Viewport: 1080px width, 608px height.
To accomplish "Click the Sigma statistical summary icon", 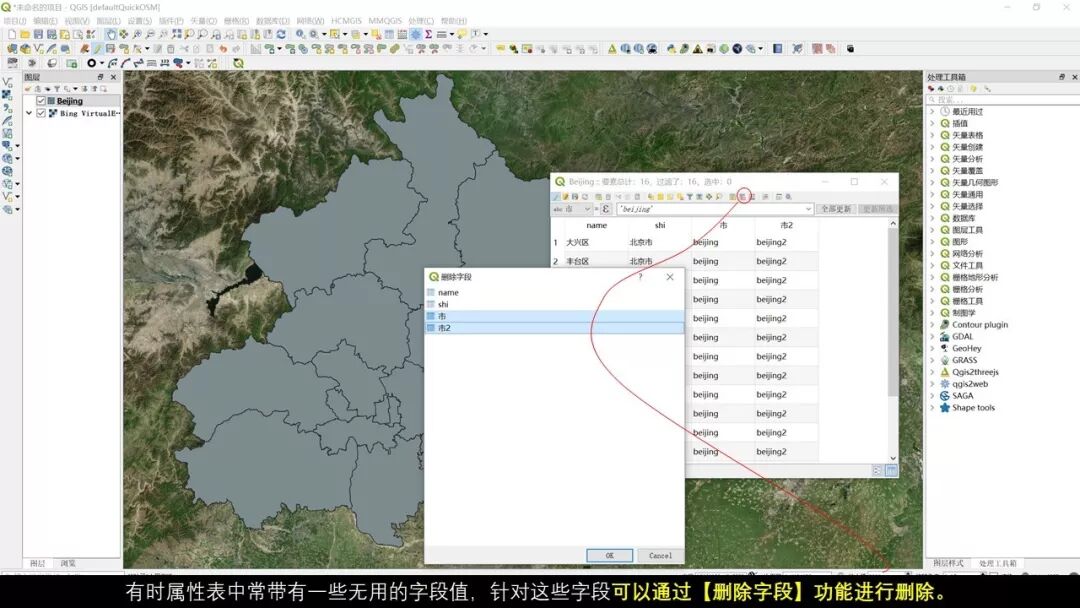I will (428, 34).
